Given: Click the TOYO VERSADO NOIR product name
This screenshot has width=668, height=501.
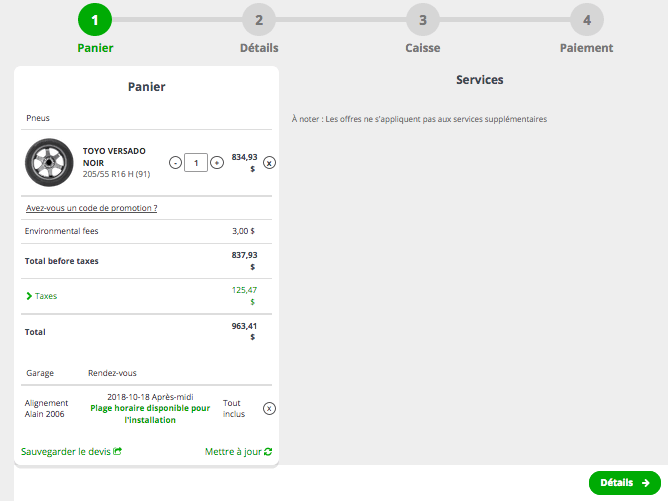Looking at the screenshot, I should click(x=113, y=156).
